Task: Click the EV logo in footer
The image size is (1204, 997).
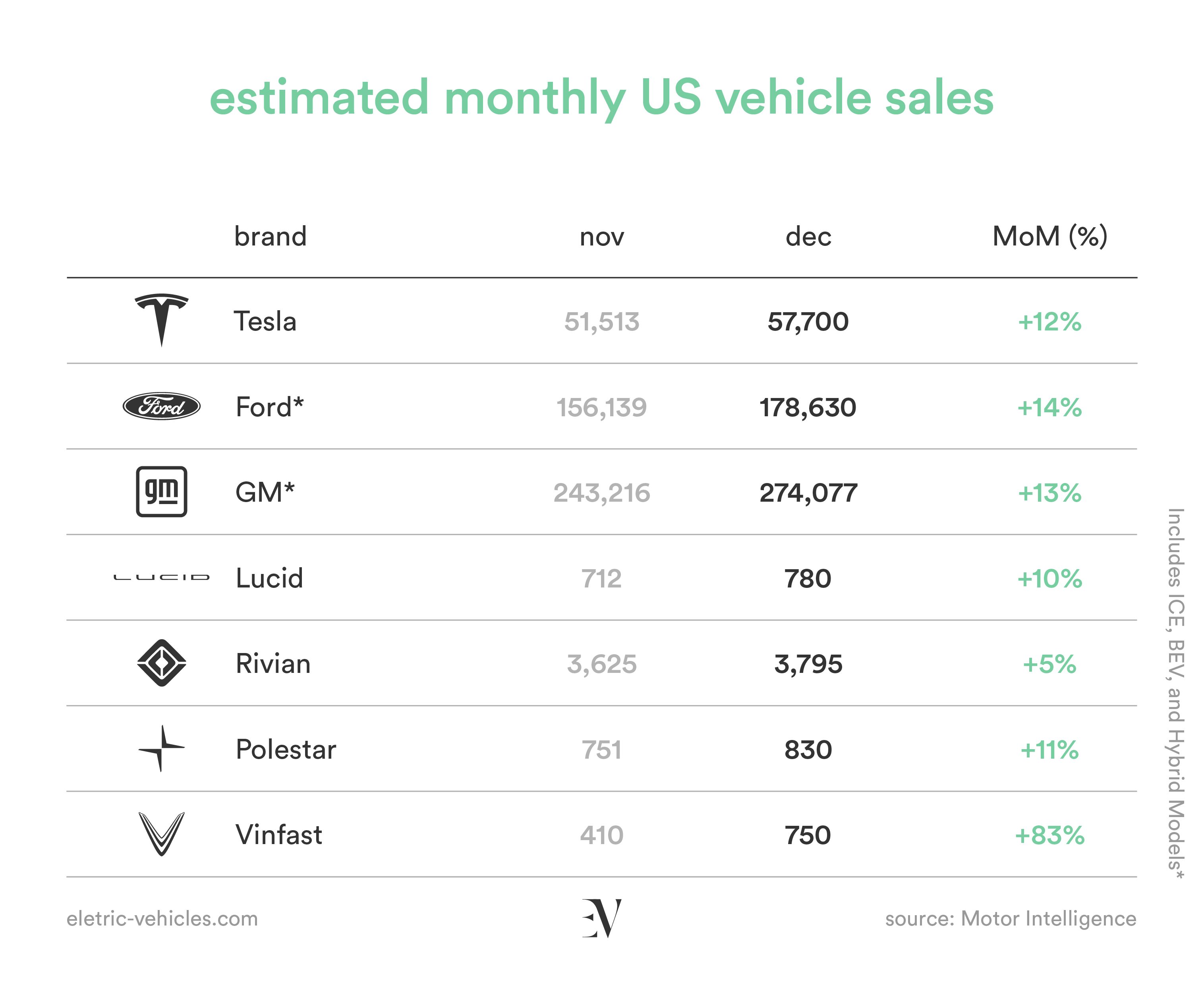Action: (601, 918)
